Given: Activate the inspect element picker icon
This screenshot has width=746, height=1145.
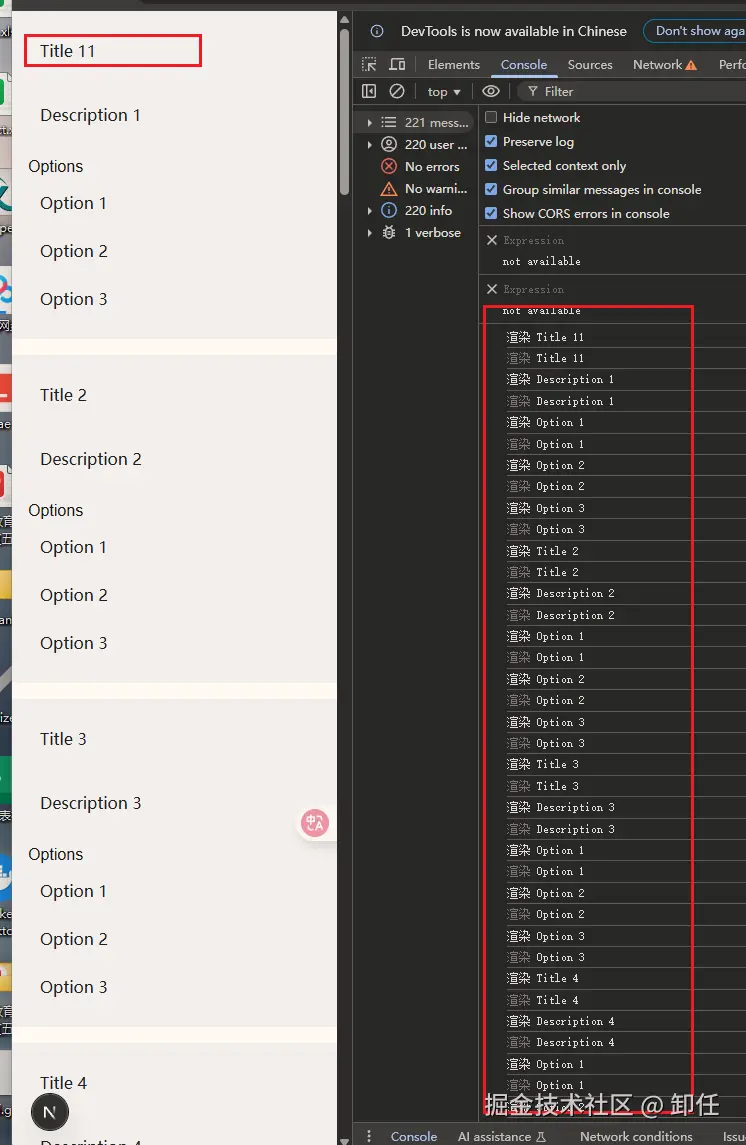Looking at the screenshot, I should pos(369,65).
